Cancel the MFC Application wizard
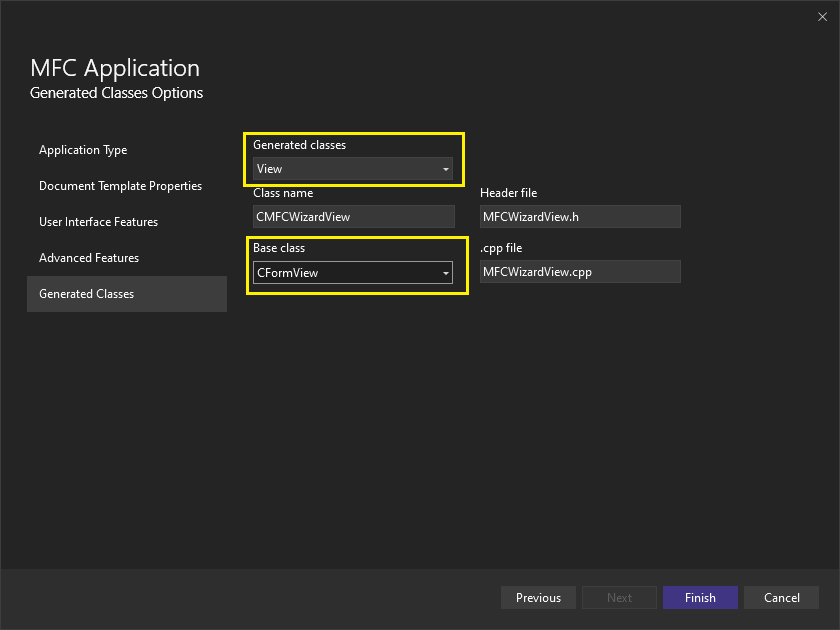The width and height of the screenshot is (840, 630). [x=781, y=597]
